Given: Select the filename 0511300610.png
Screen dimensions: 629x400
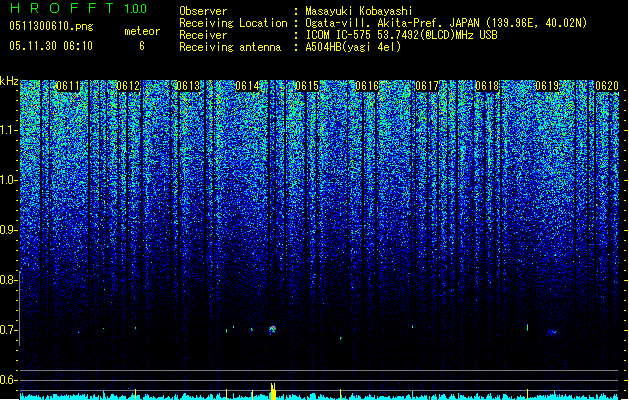Looking at the screenshot, I should click(51, 26).
